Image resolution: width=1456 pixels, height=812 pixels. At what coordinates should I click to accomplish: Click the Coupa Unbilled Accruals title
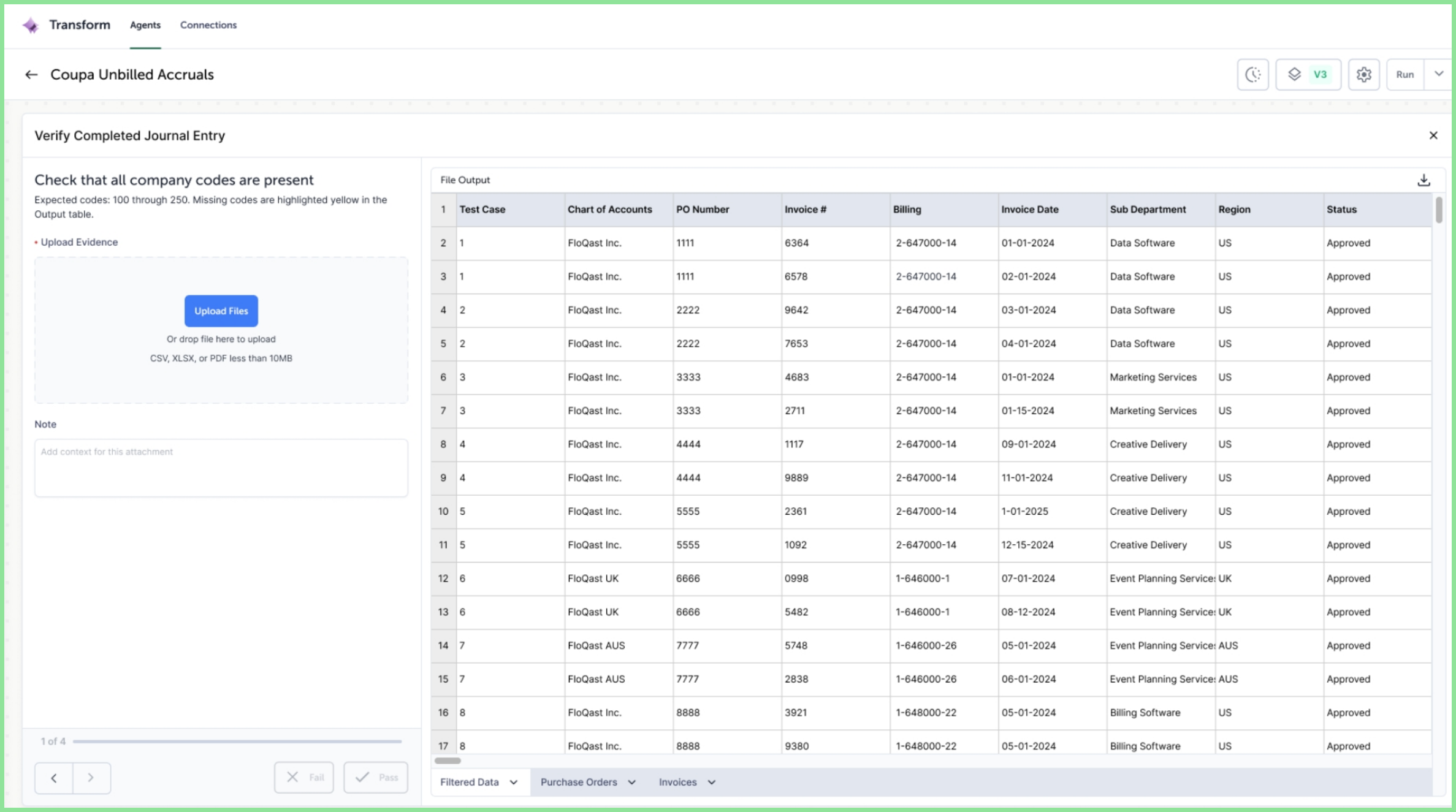[x=132, y=75]
